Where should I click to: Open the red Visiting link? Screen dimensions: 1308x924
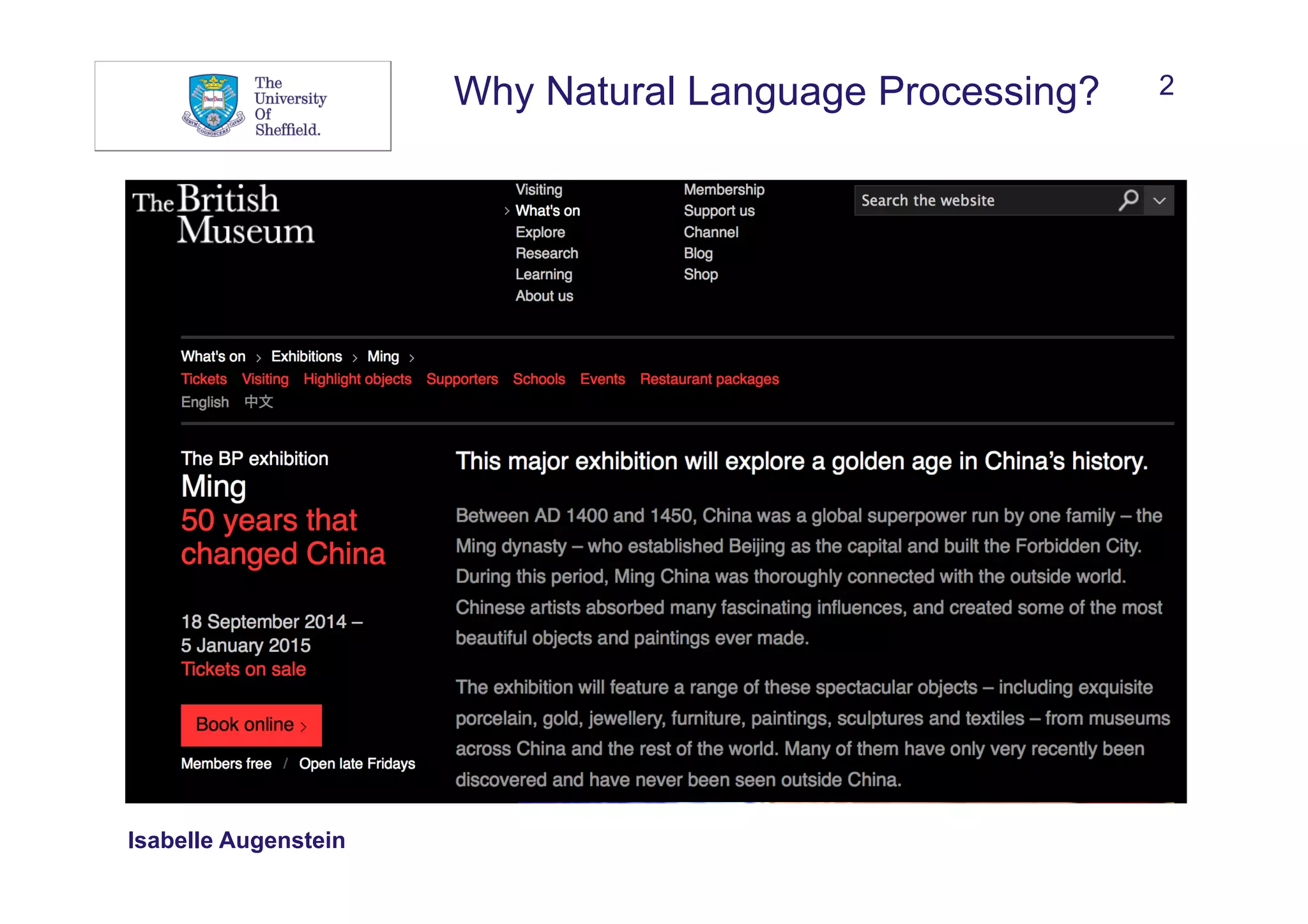tap(265, 379)
